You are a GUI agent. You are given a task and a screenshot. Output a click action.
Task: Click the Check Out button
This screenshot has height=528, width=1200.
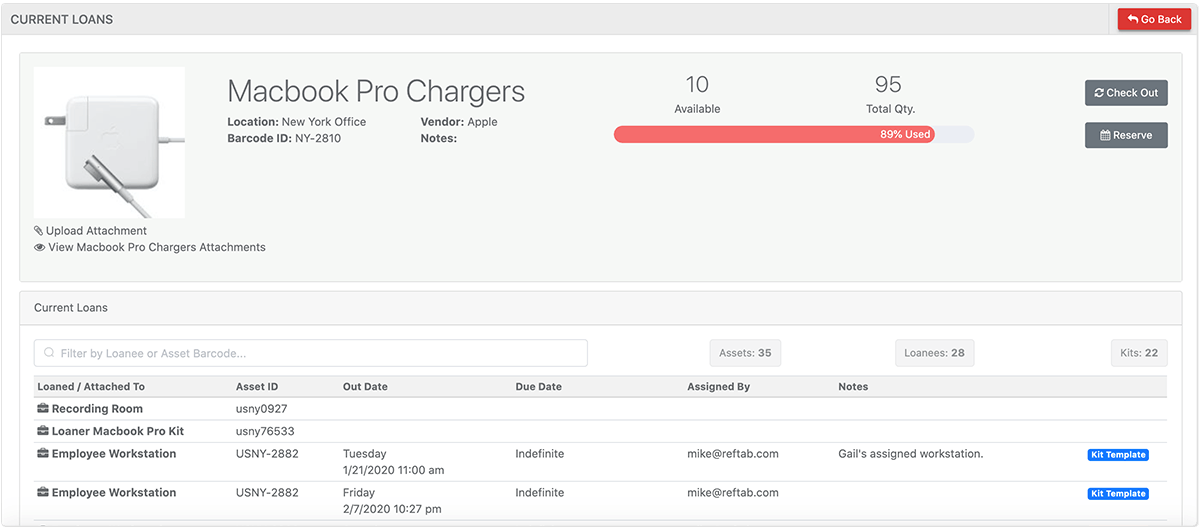[1126, 93]
